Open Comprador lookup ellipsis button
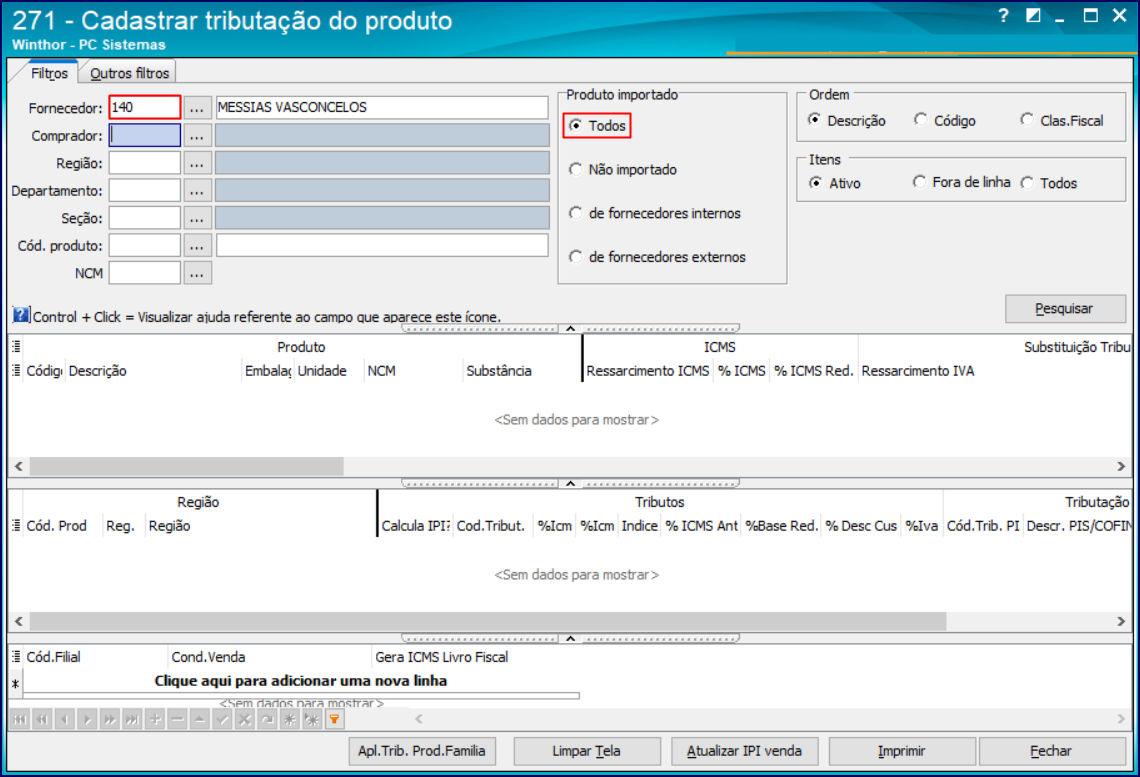Screen dimensions: 1140x777 click(197, 135)
